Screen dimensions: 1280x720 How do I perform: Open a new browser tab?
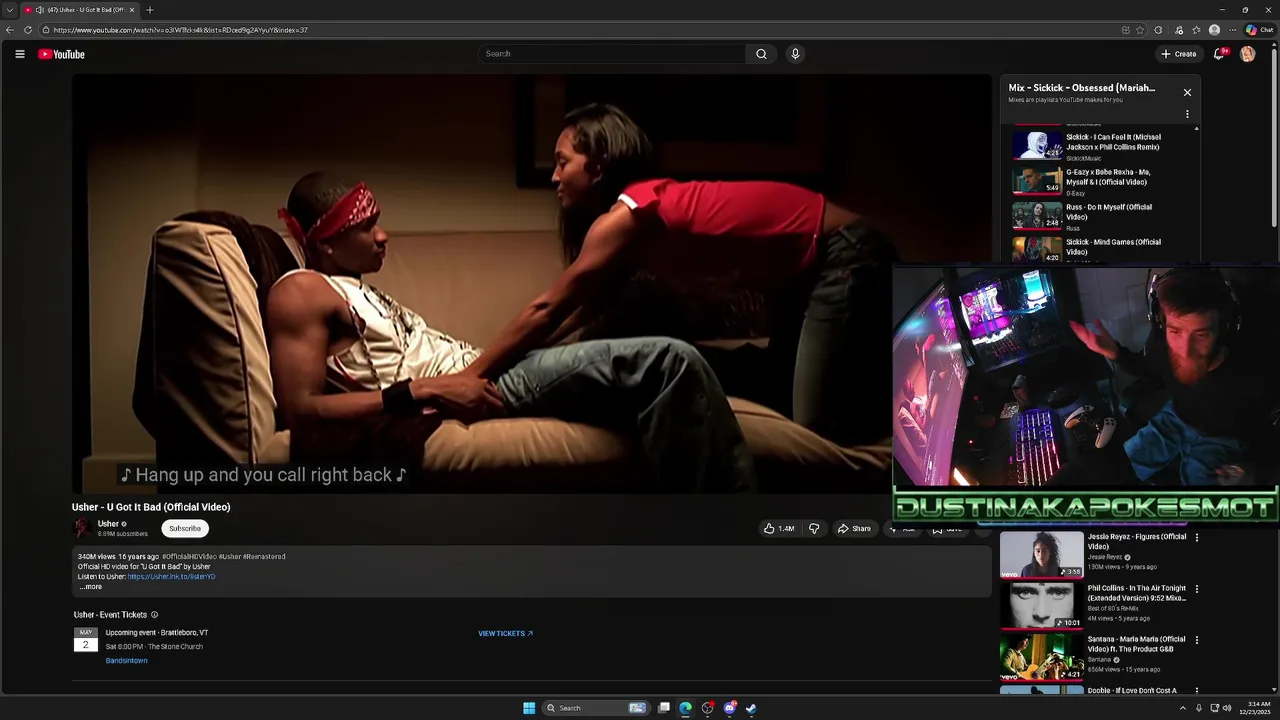[x=150, y=10]
